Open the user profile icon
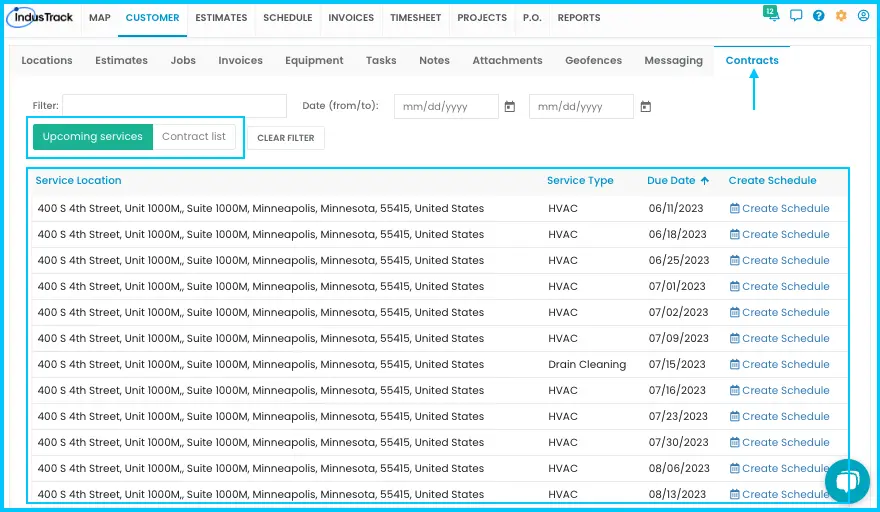Viewport: 880px width, 512px height. click(863, 16)
